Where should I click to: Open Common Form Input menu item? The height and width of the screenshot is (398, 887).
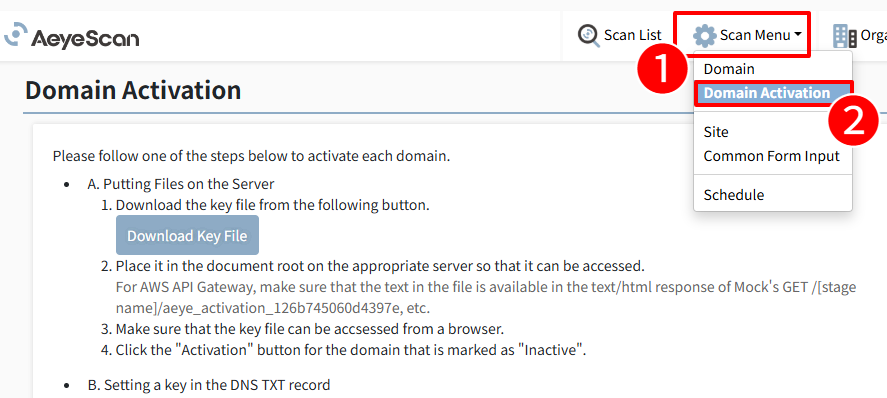[x=773, y=156]
